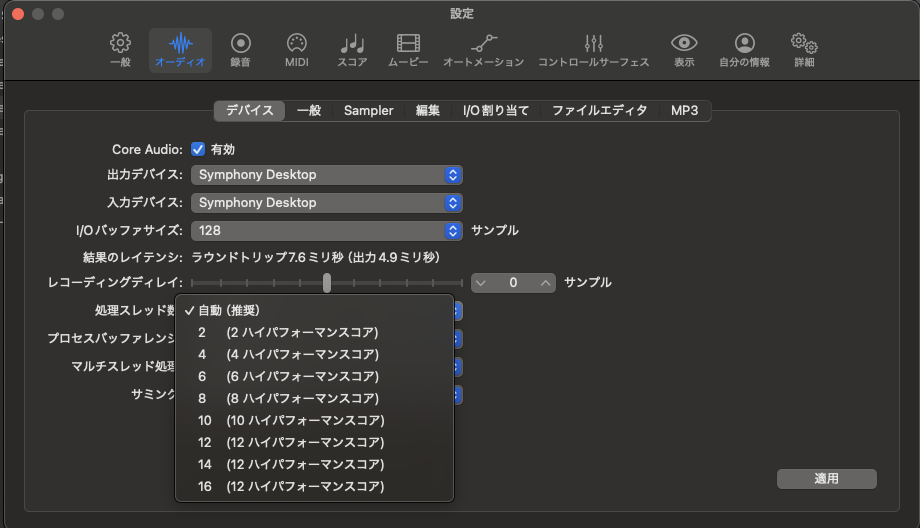Open ムービー (Movie) settings icon
Image resolution: width=920 pixels, height=528 pixels.
408,50
